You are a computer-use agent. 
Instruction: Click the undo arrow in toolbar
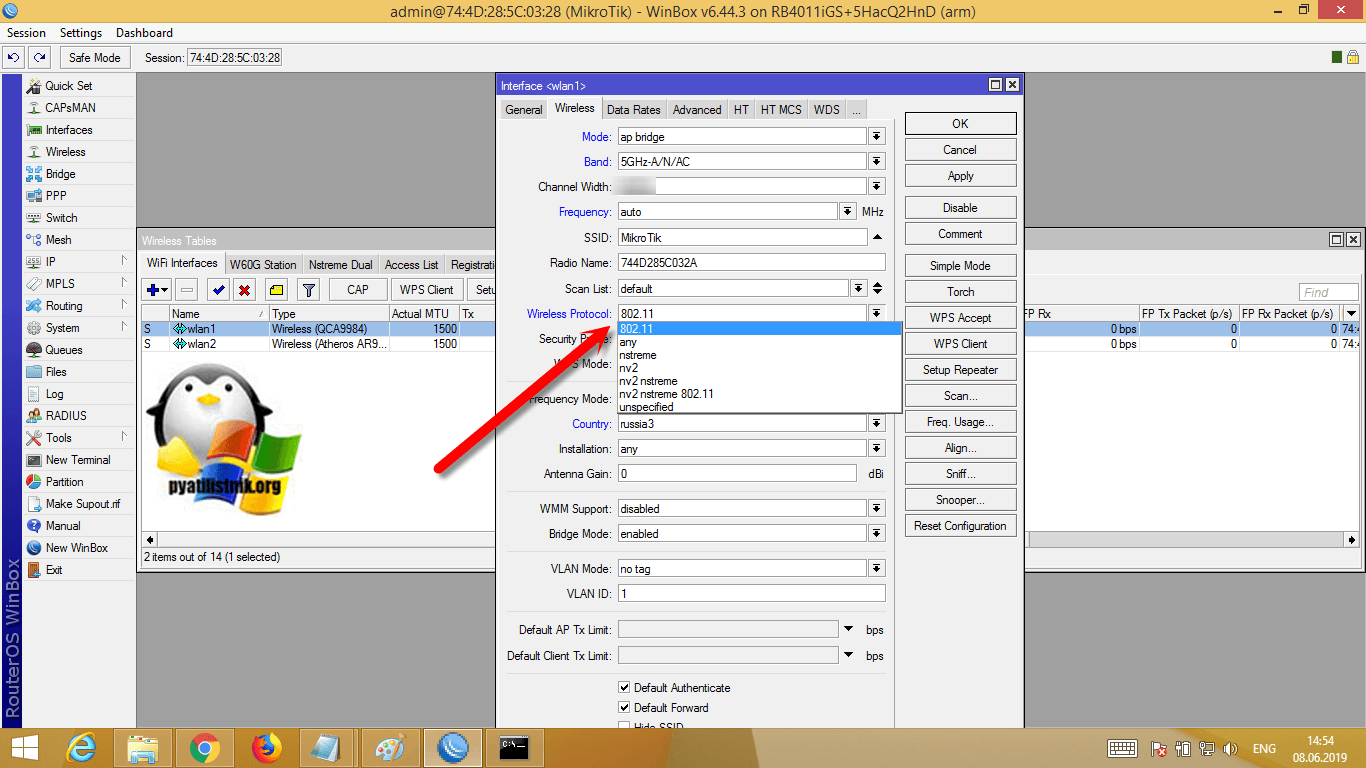click(x=14, y=58)
